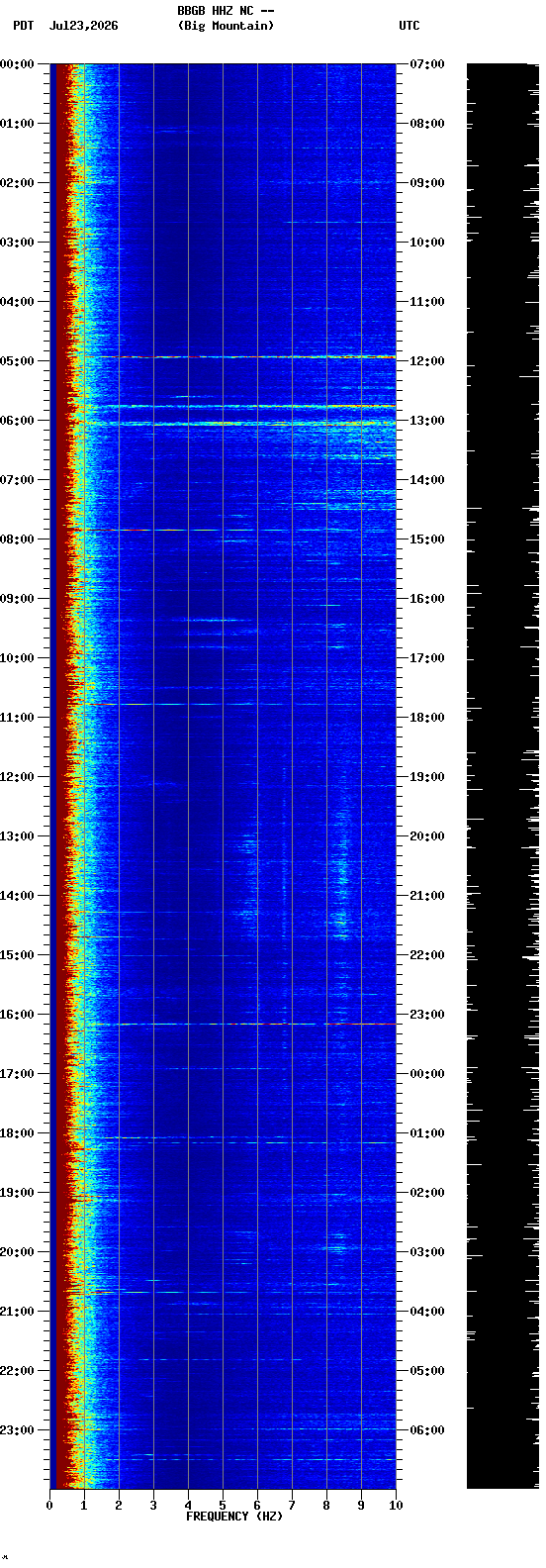Select the 00:00 label on the PDT axis
Viewport: 546px width, 1568px height.
coord(17,64)
